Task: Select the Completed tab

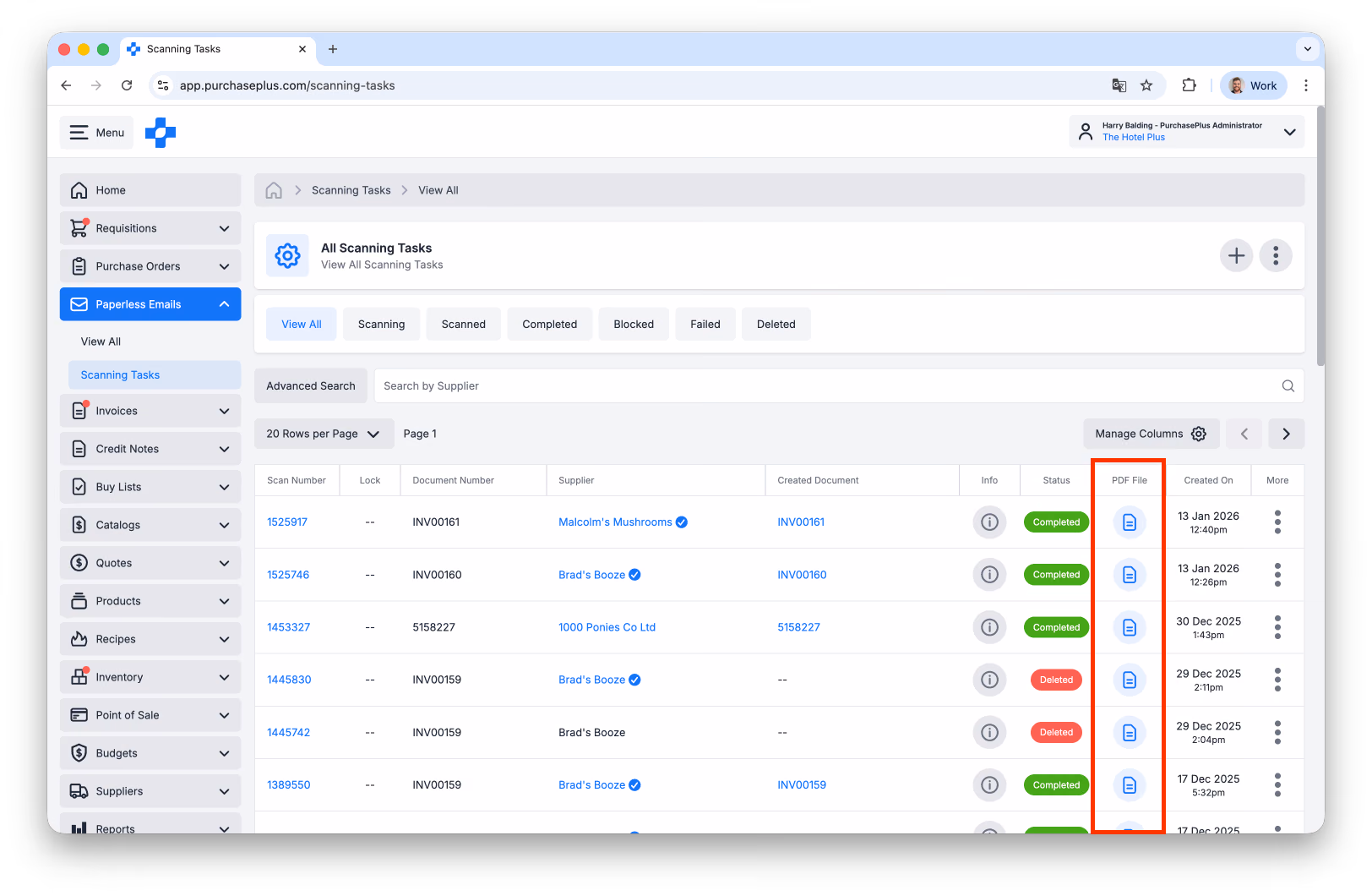Action: pyautogui.click(x=549, y=324)
